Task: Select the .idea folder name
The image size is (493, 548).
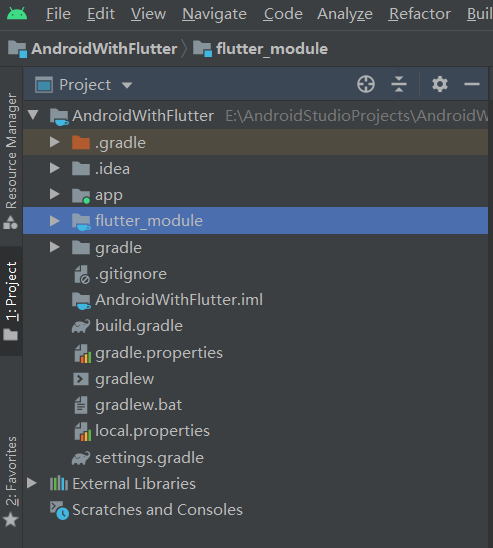Action: pyautogui.click(x=112, y=169)
